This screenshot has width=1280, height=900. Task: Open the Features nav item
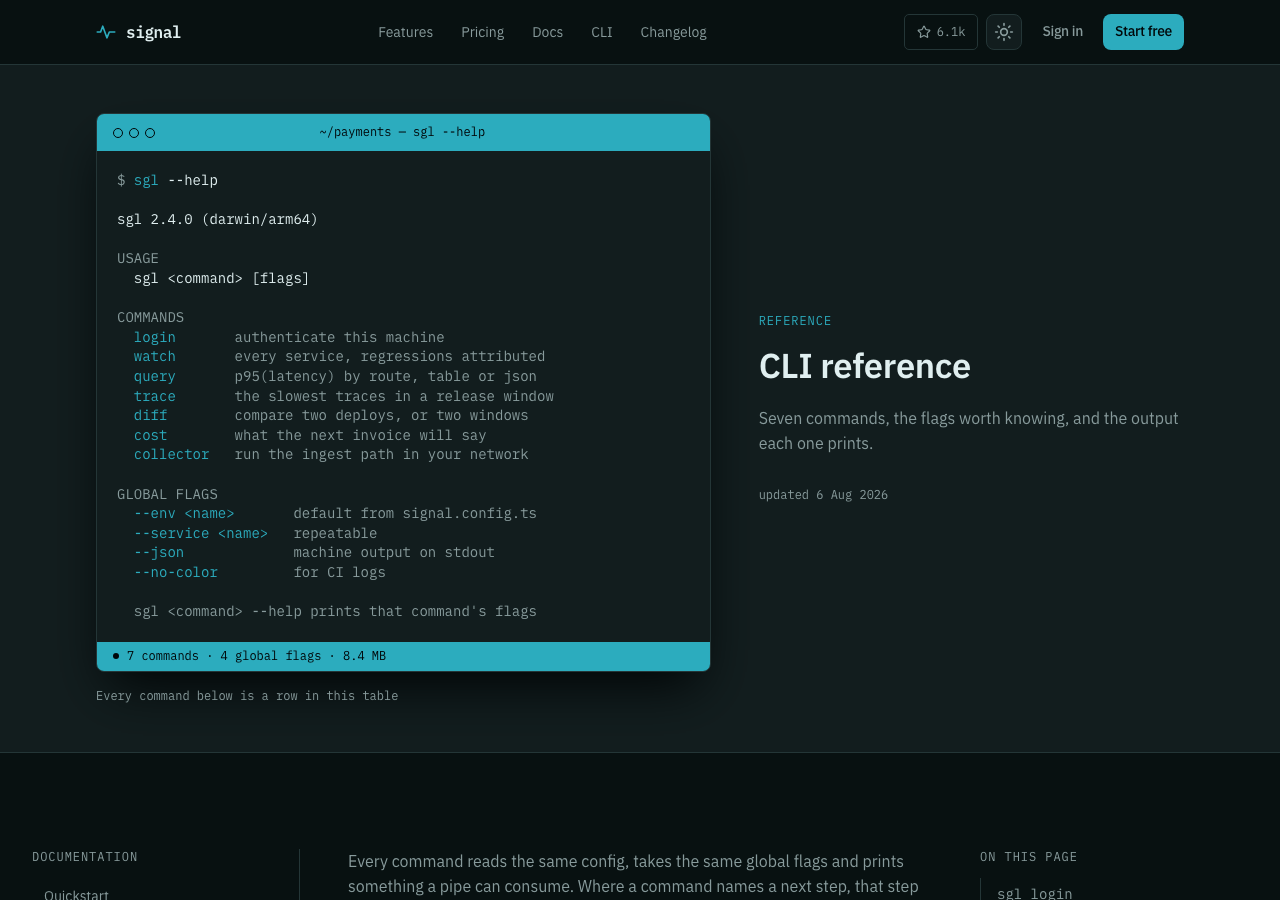click(x=405, y=32)
